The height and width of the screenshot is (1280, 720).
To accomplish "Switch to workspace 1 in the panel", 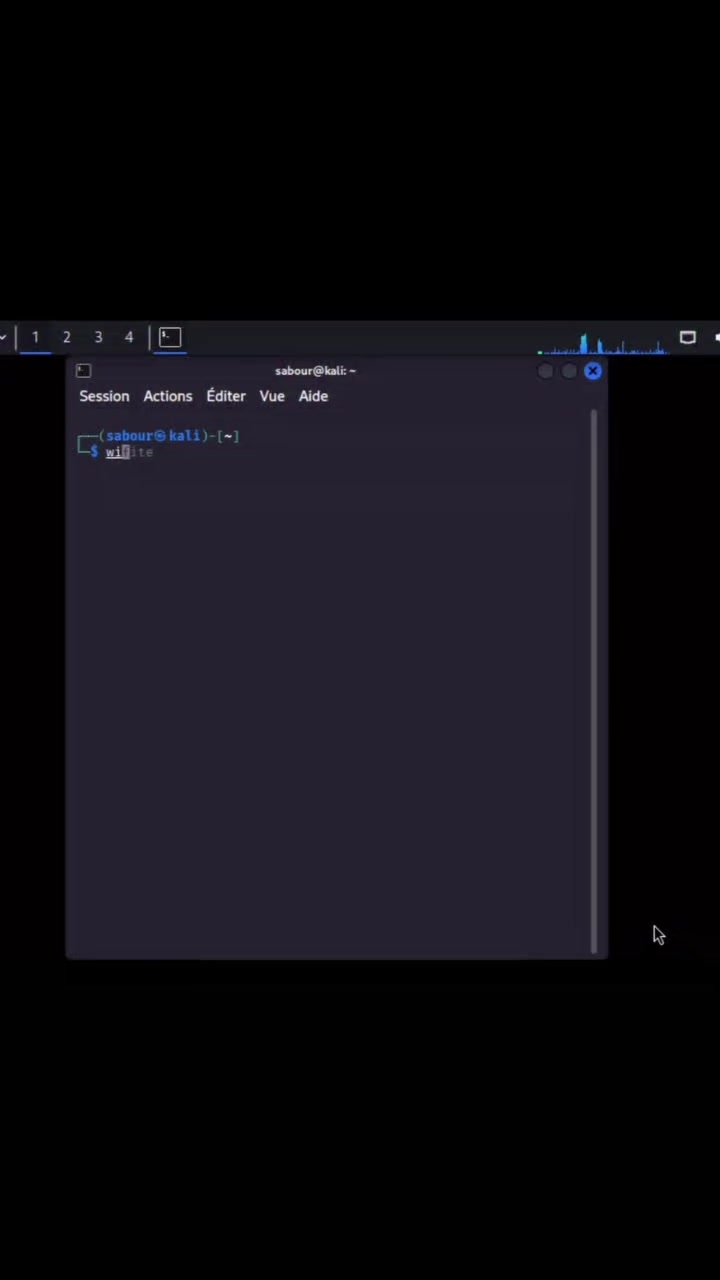I will (35, 337).
